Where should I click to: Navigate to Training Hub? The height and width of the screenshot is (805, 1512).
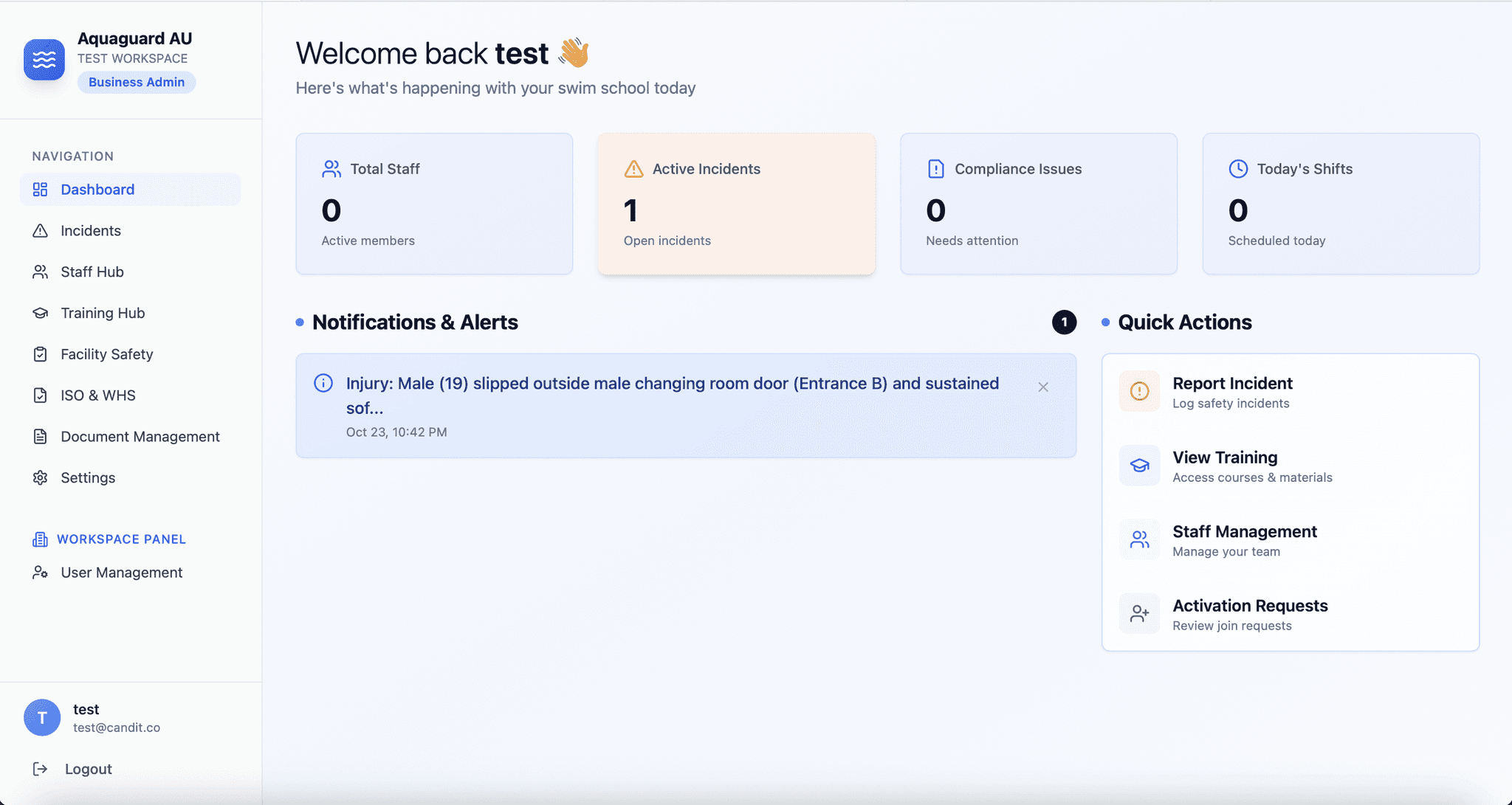130,314
